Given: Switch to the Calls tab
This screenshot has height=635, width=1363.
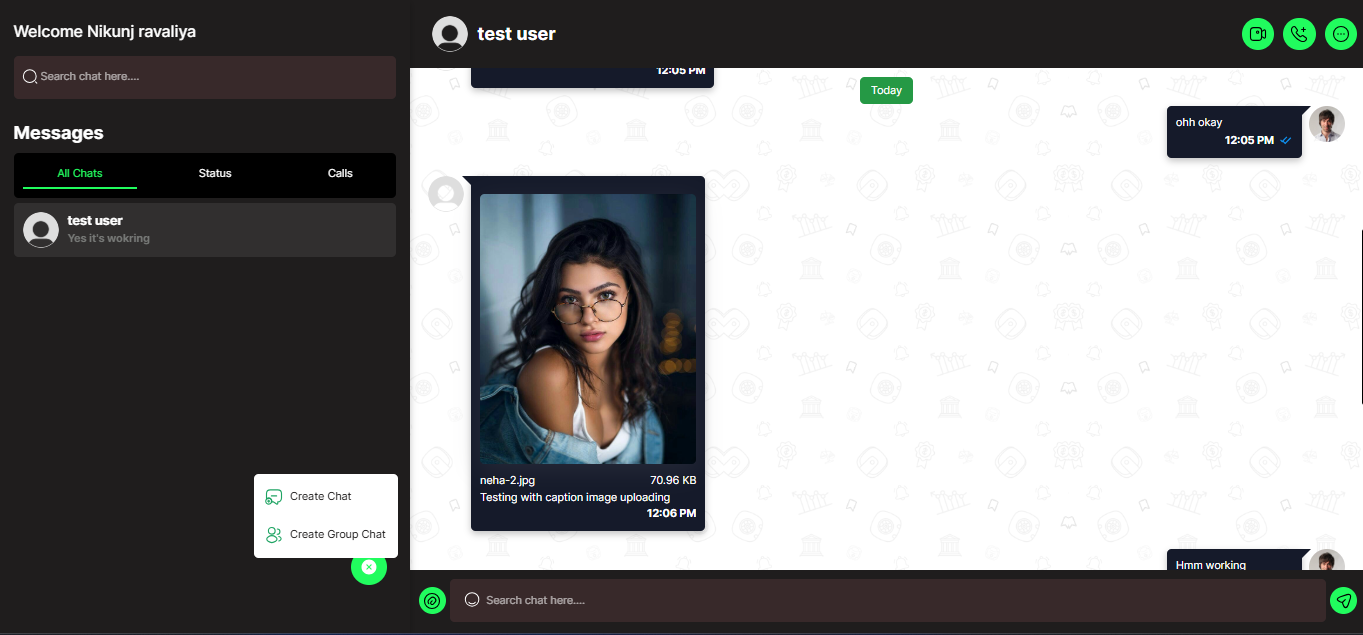Looking at the screenshot, I should click(x=340, y=172).
